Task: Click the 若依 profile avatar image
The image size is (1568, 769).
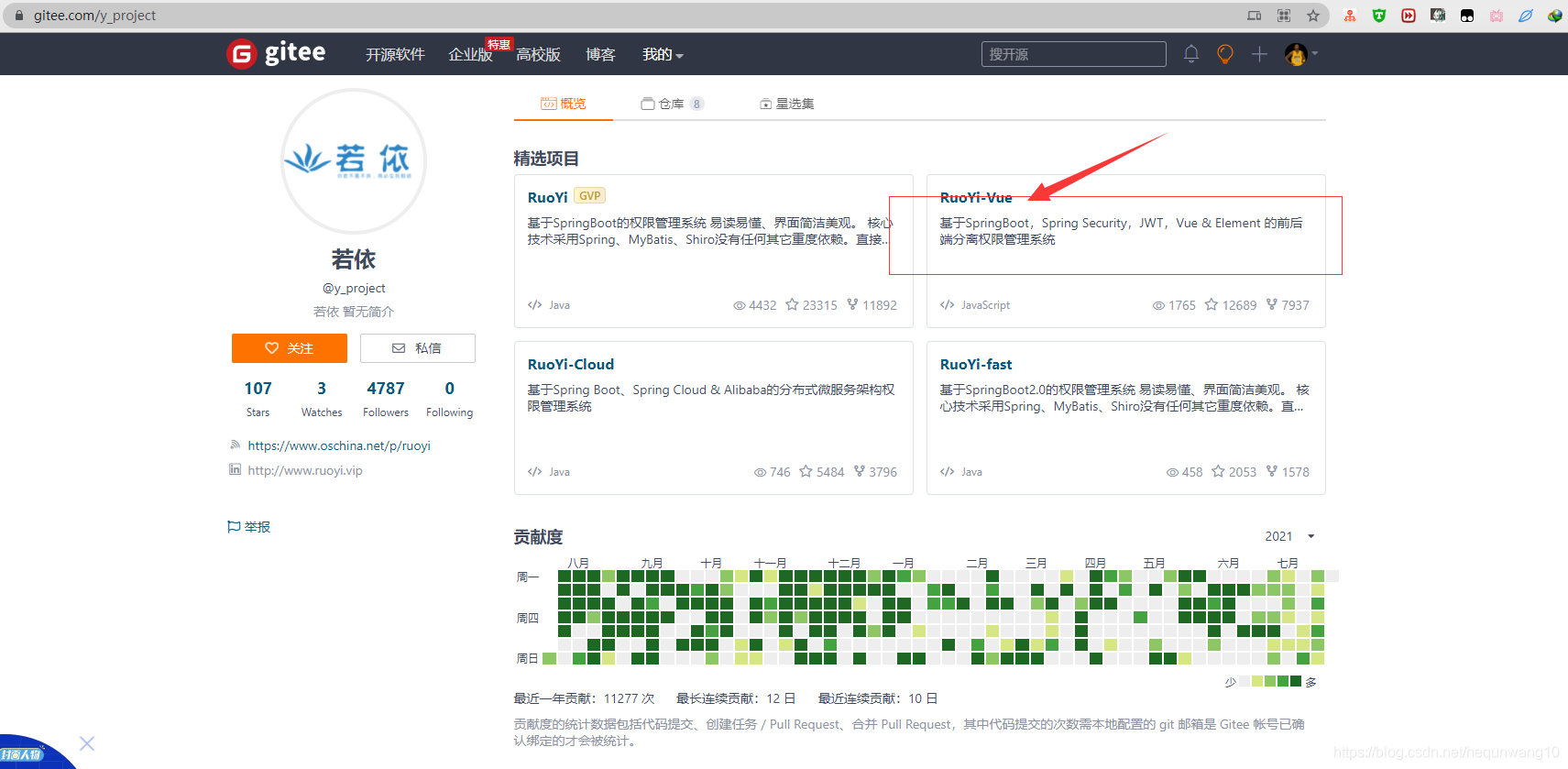Action: coord(354,161)
